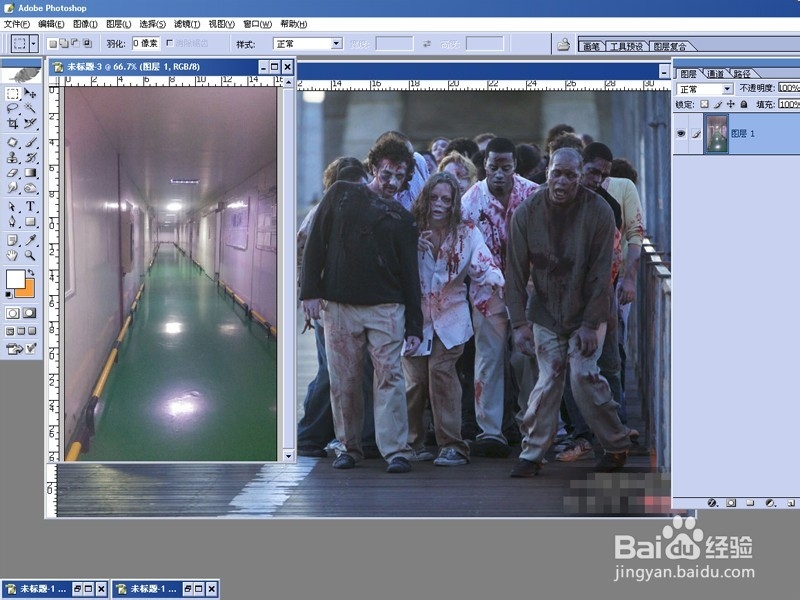This screenshot has width=800, height=600.
Task: Choose the Lasso tool
Action: pyautogui.click(x=12, y=108)
